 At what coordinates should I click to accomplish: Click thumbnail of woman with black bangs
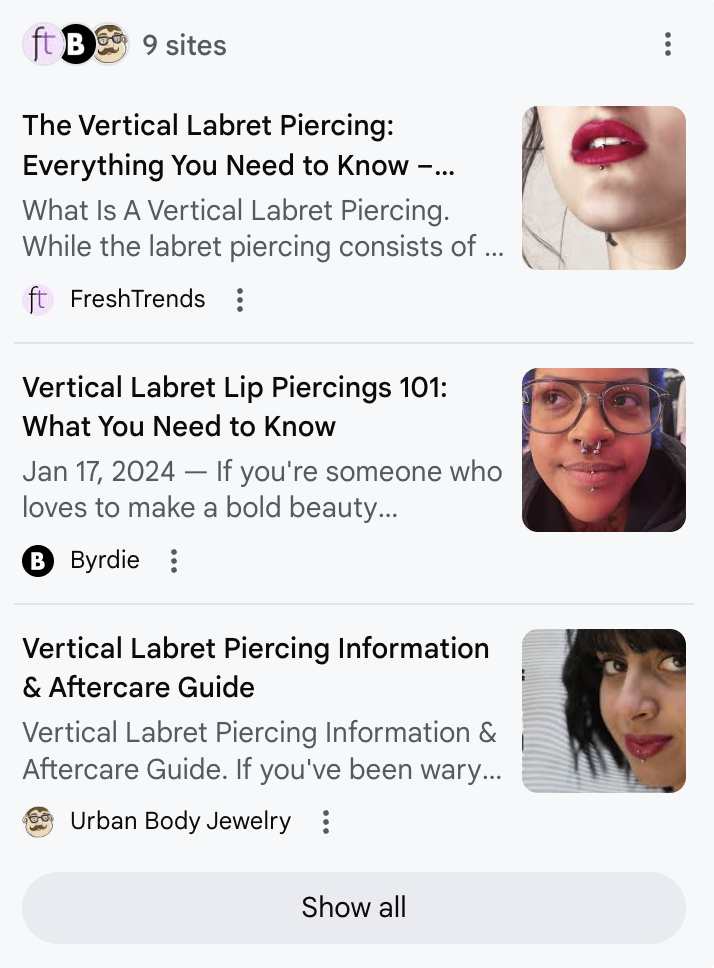tap(604, 711)
